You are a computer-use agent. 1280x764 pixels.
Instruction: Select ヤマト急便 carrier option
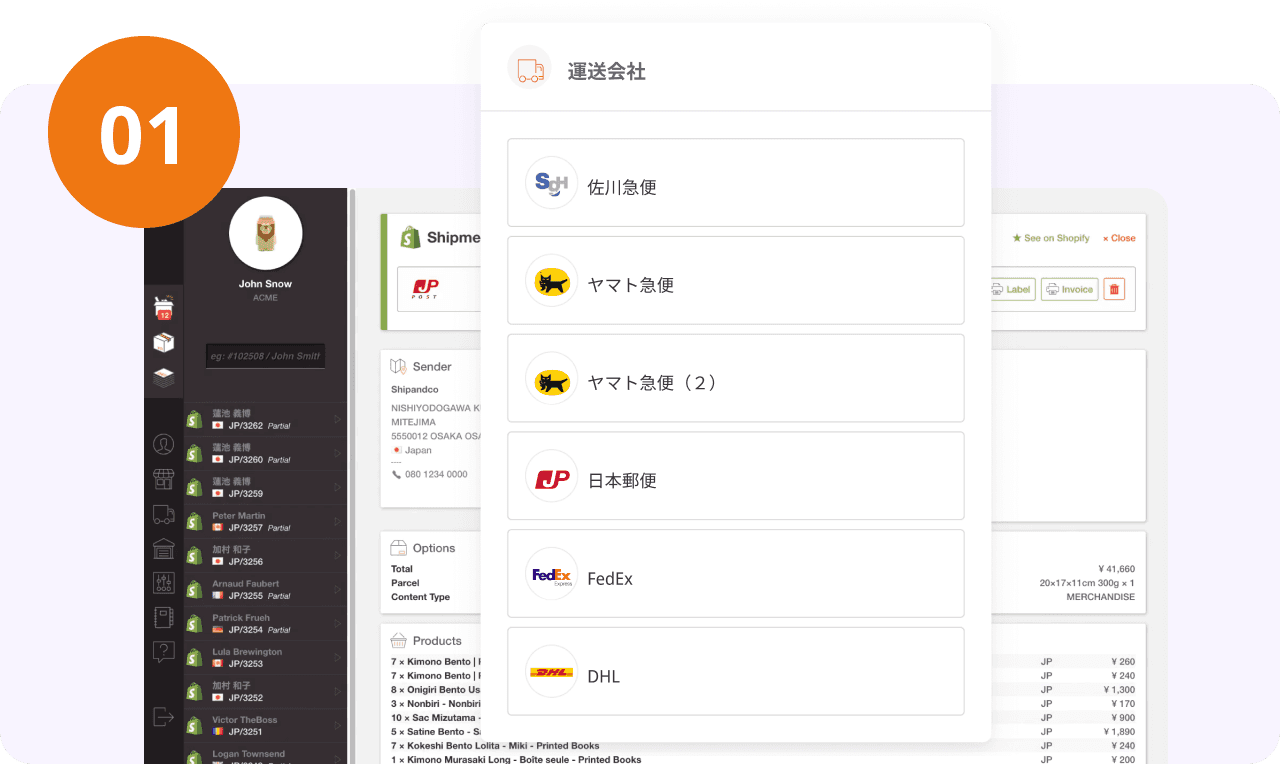(x=735, y=281)
